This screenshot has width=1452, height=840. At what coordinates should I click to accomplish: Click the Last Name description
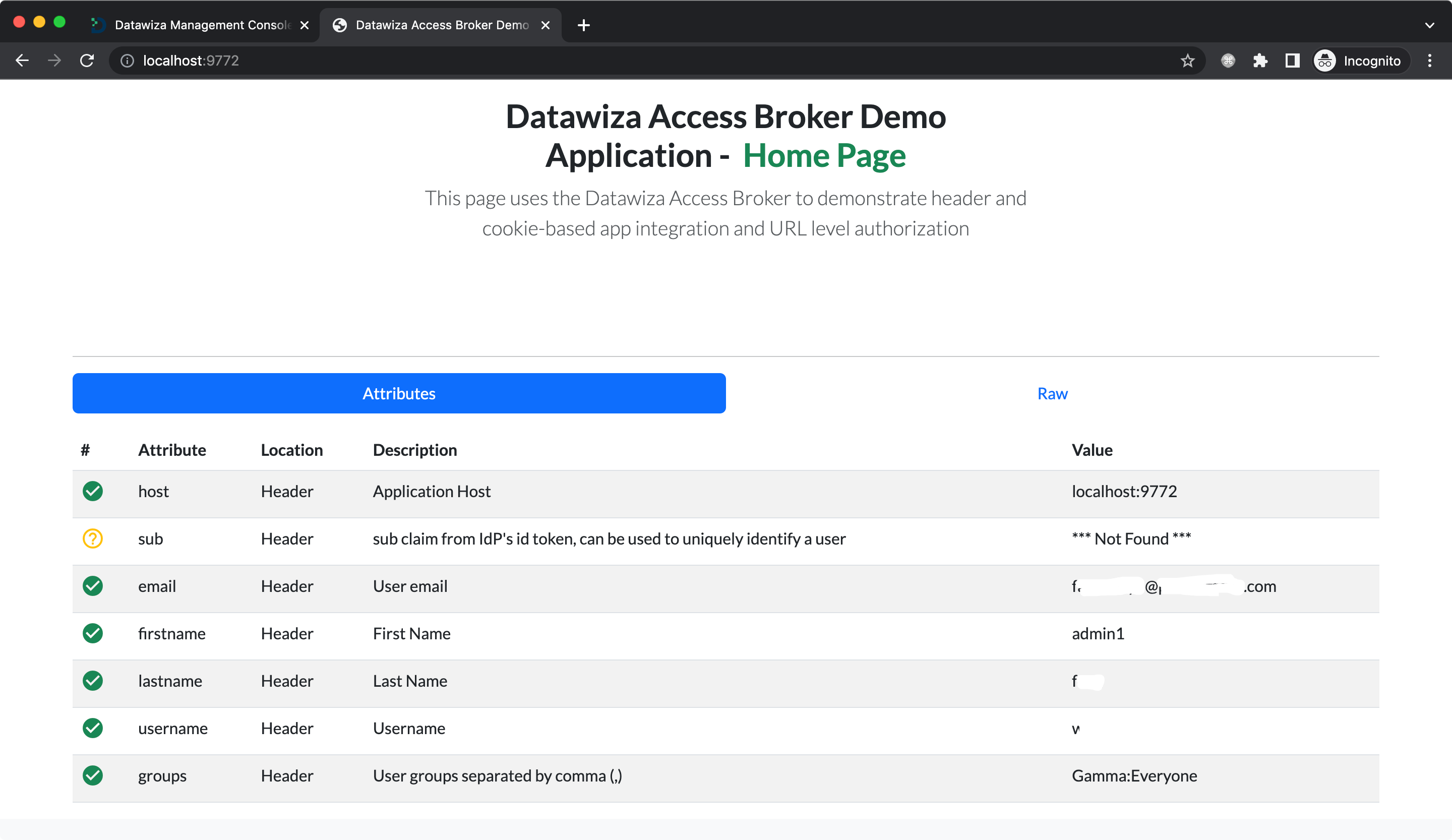coord(410,681)
